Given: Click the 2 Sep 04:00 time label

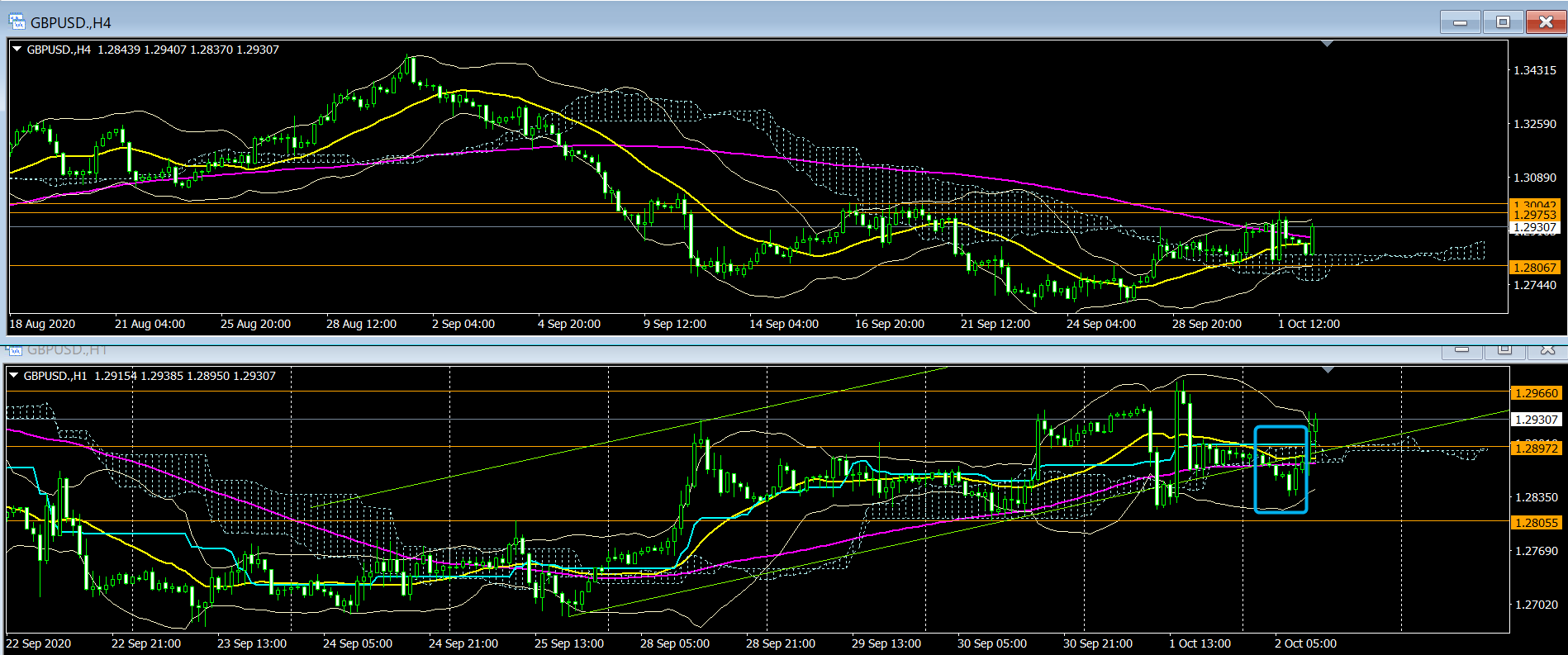Looking at the screenshot, I should coord(463,324).
